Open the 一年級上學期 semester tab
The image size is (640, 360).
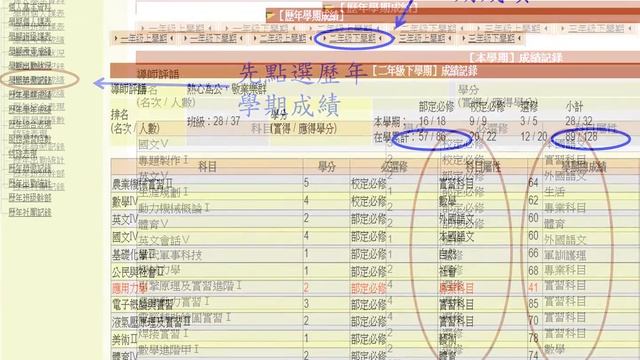pyautogui.click(x=143, y=38)
